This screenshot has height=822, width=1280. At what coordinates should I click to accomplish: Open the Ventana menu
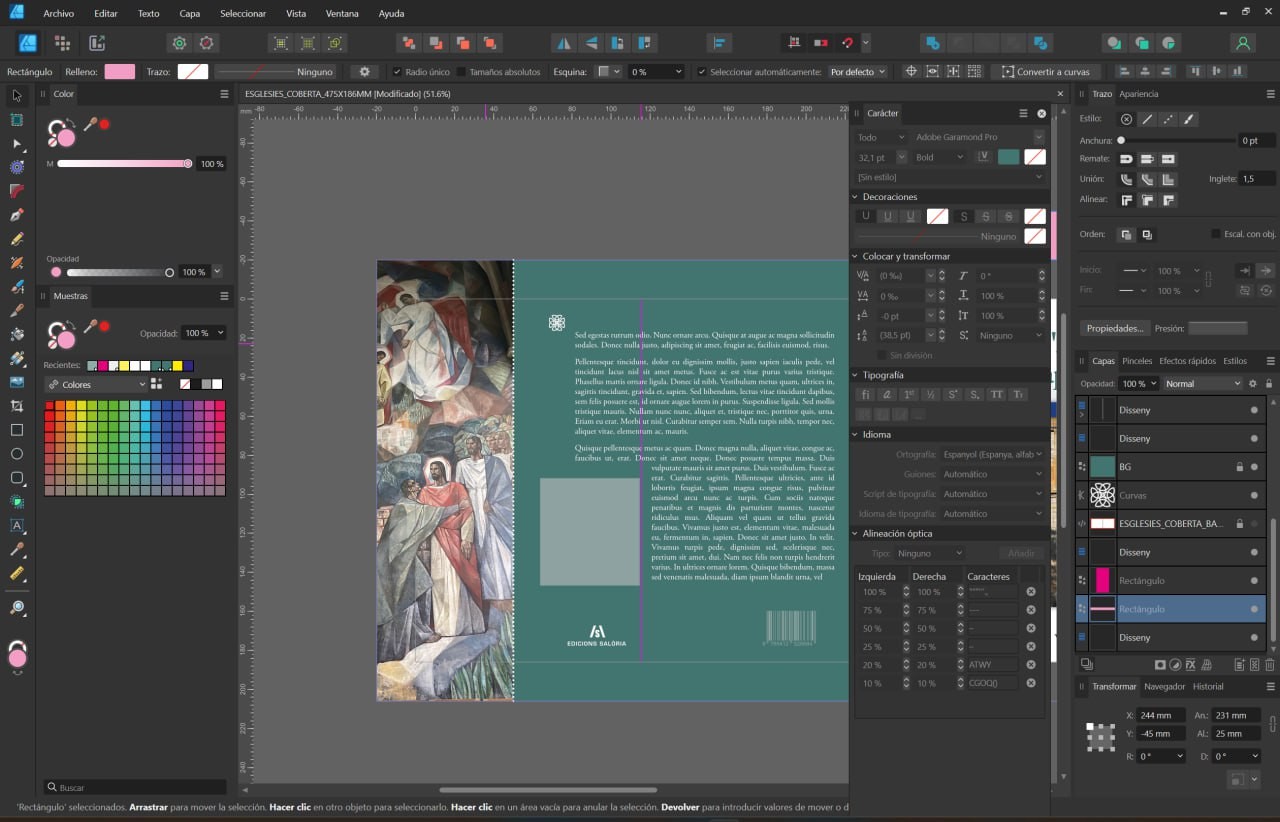click(x=342, y=14)
